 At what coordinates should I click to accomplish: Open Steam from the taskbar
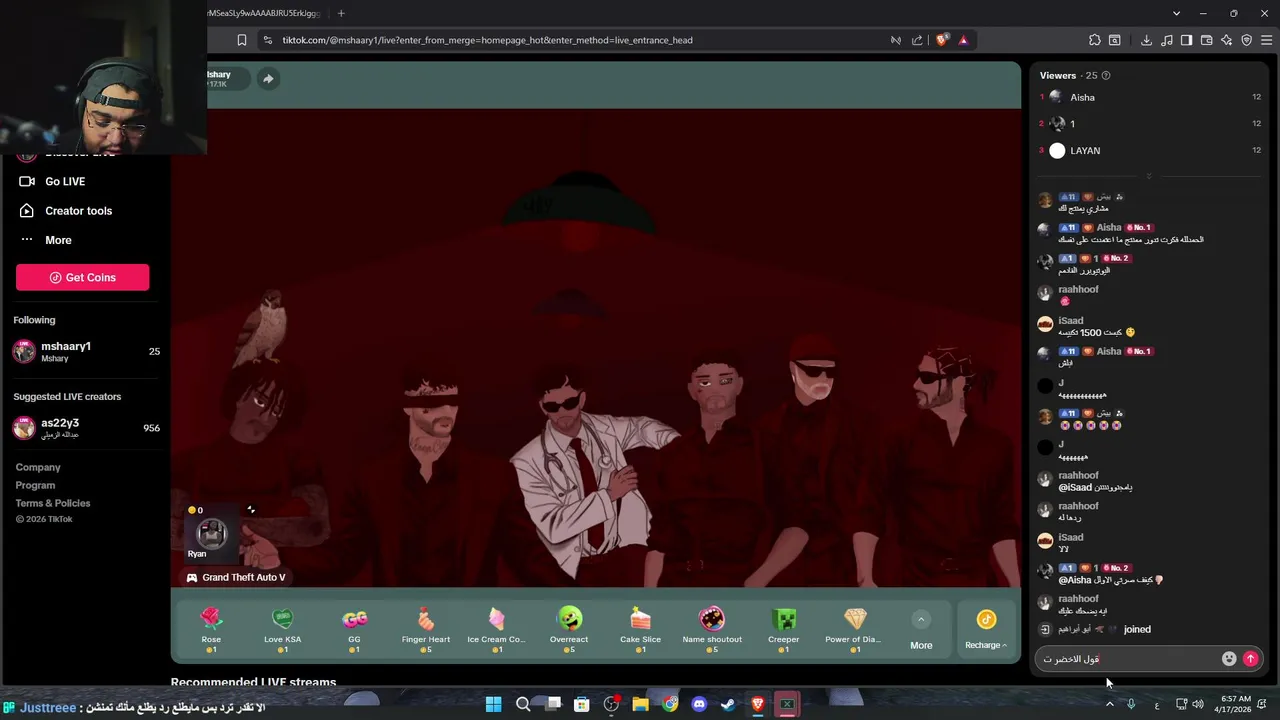click(x=728, y=704)
